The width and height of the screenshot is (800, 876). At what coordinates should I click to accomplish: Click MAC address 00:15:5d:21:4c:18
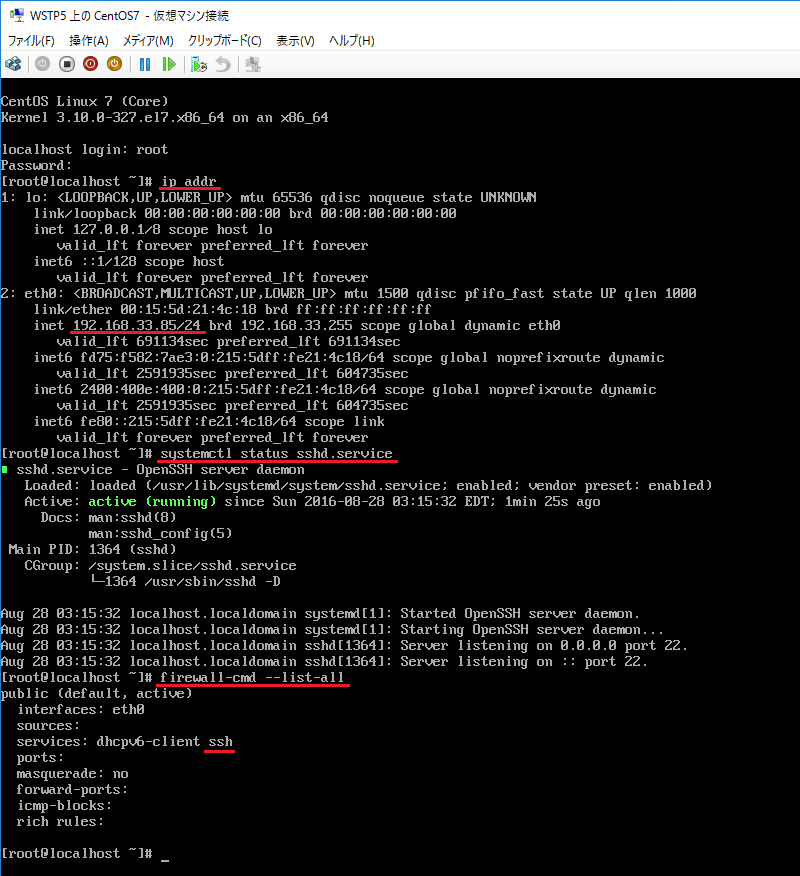coord(189,309)
